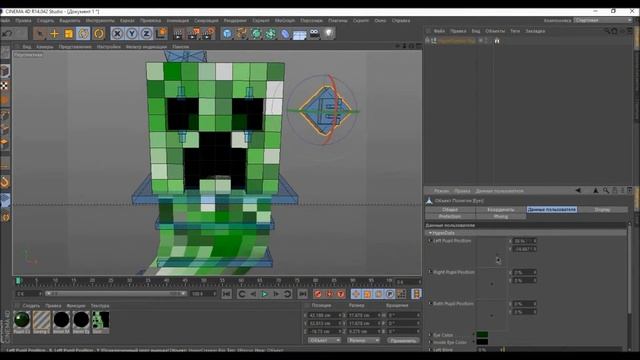This screenshot has height=360, width=640.
Task: Select the Scale tool
Action: point(69,33)
